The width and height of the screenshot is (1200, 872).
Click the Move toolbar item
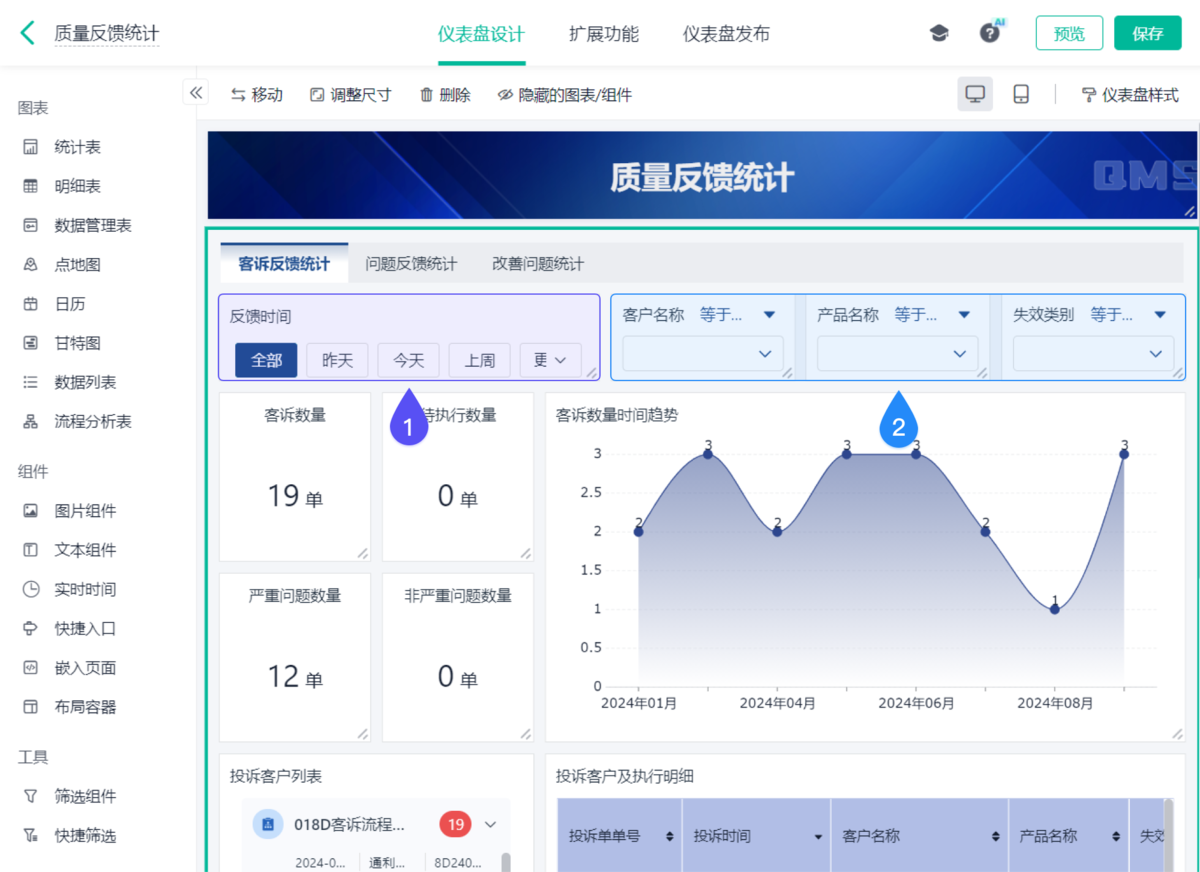coord(257,95)
